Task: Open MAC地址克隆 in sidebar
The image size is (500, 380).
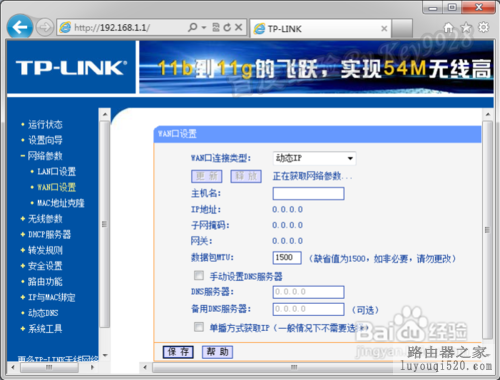Action: [61, 203]
